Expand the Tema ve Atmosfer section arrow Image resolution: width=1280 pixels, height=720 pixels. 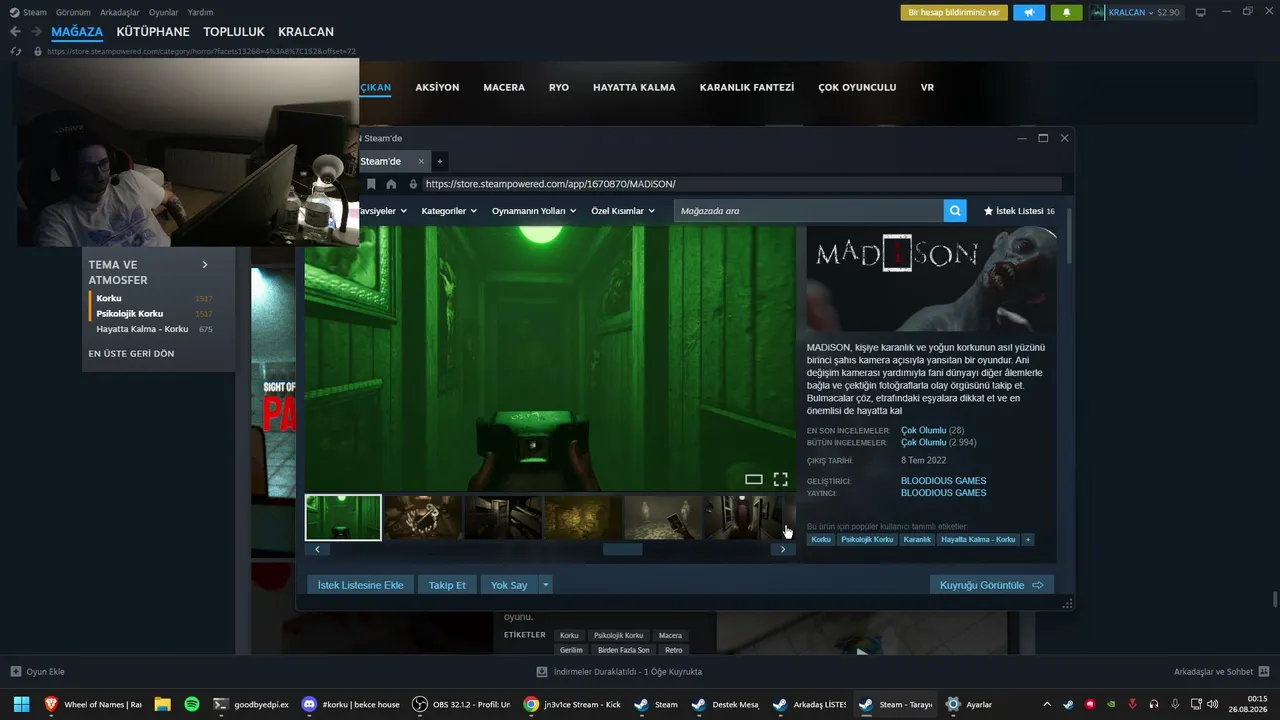(x=205, y=265)
